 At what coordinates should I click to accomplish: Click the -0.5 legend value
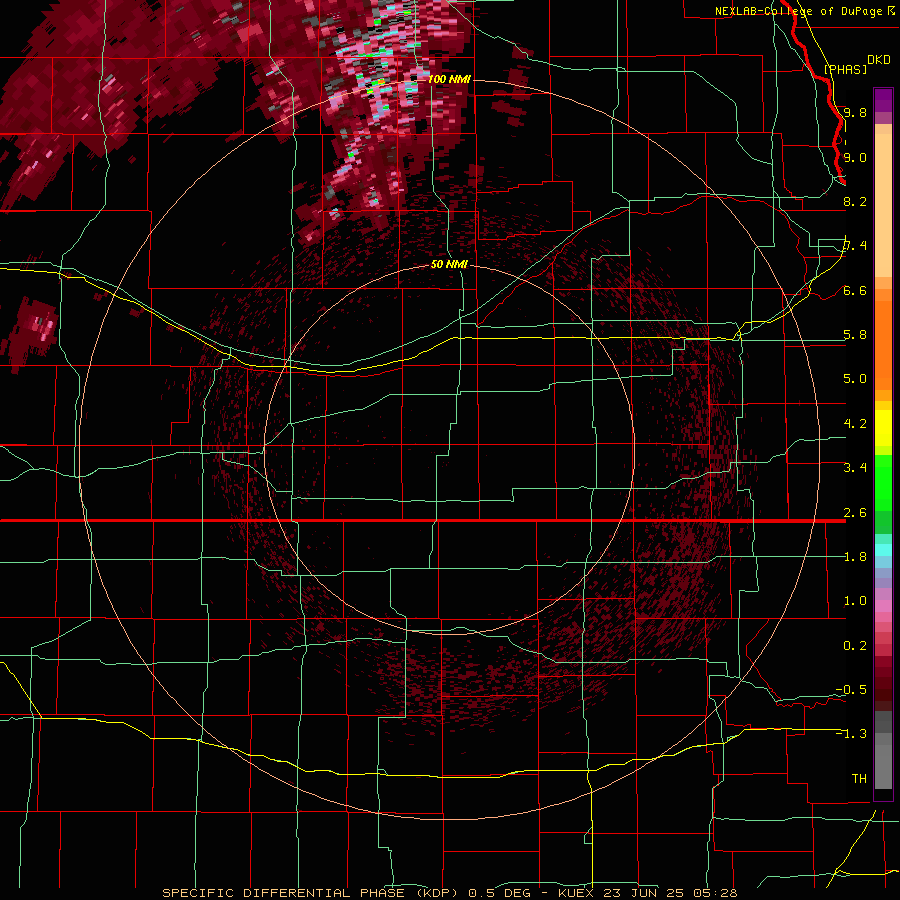coord(851,689)
